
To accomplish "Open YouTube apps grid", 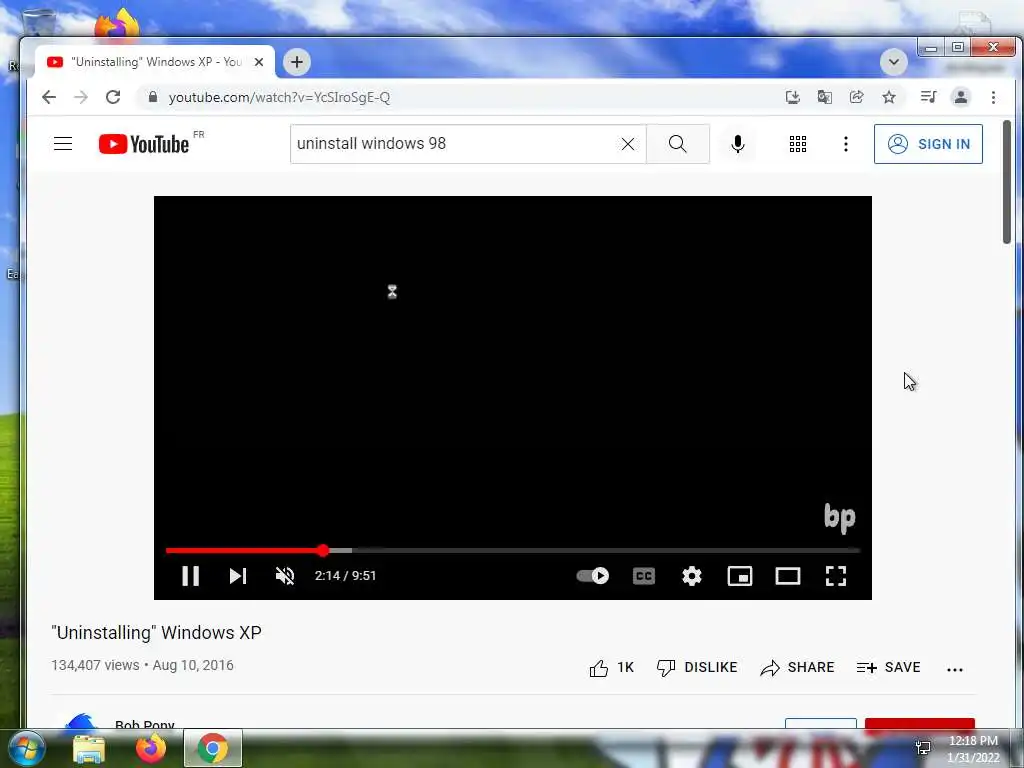I will (797, 144).
